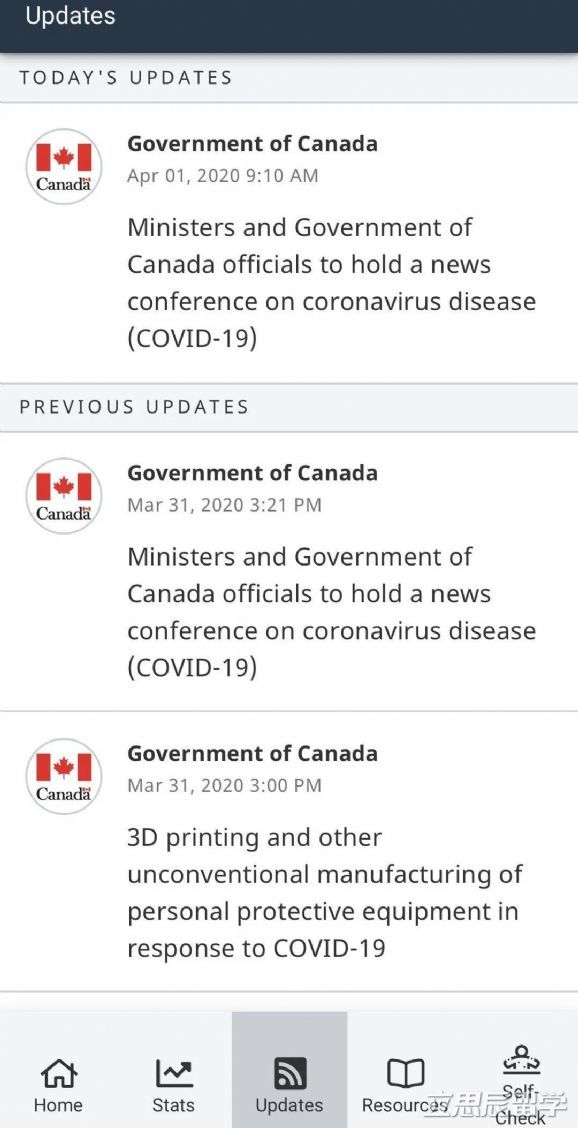This screenshot has width=578, height=1128.
Task: Open the 3D printing protective equipment update
Action: pos(325,893)
